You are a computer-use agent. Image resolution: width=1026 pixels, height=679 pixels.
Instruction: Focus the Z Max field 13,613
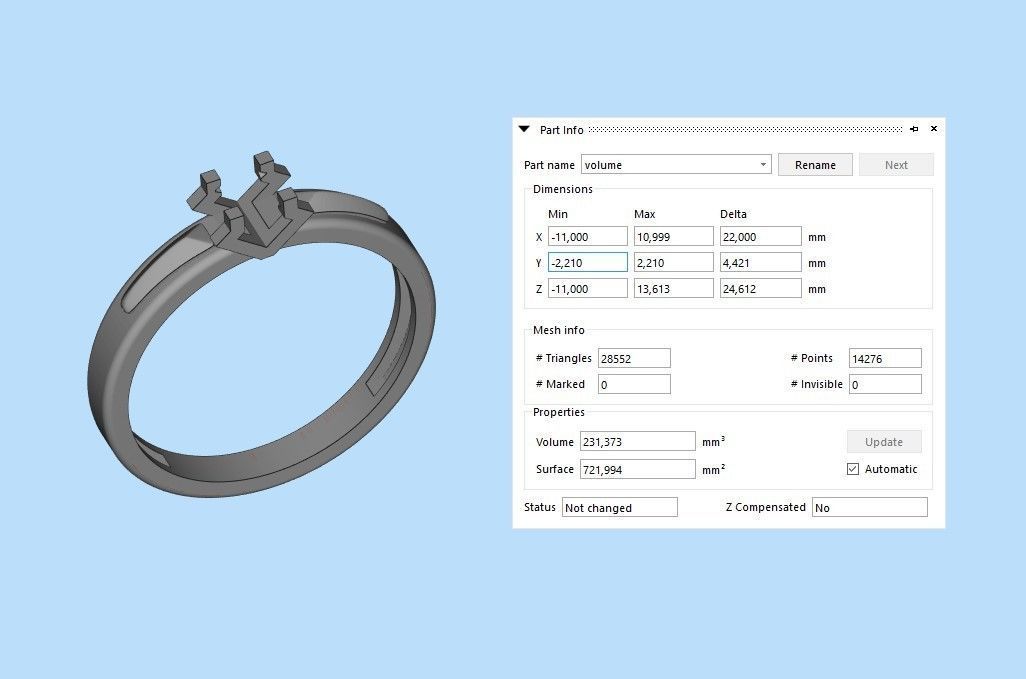pyautogui.click(x=673, y=288)
